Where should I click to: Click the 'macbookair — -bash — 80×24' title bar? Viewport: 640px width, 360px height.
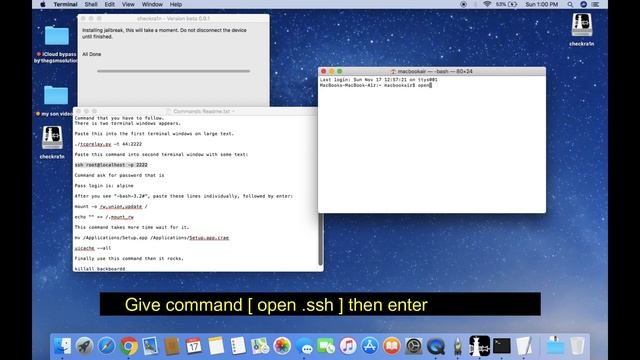(x=431, y=71)
